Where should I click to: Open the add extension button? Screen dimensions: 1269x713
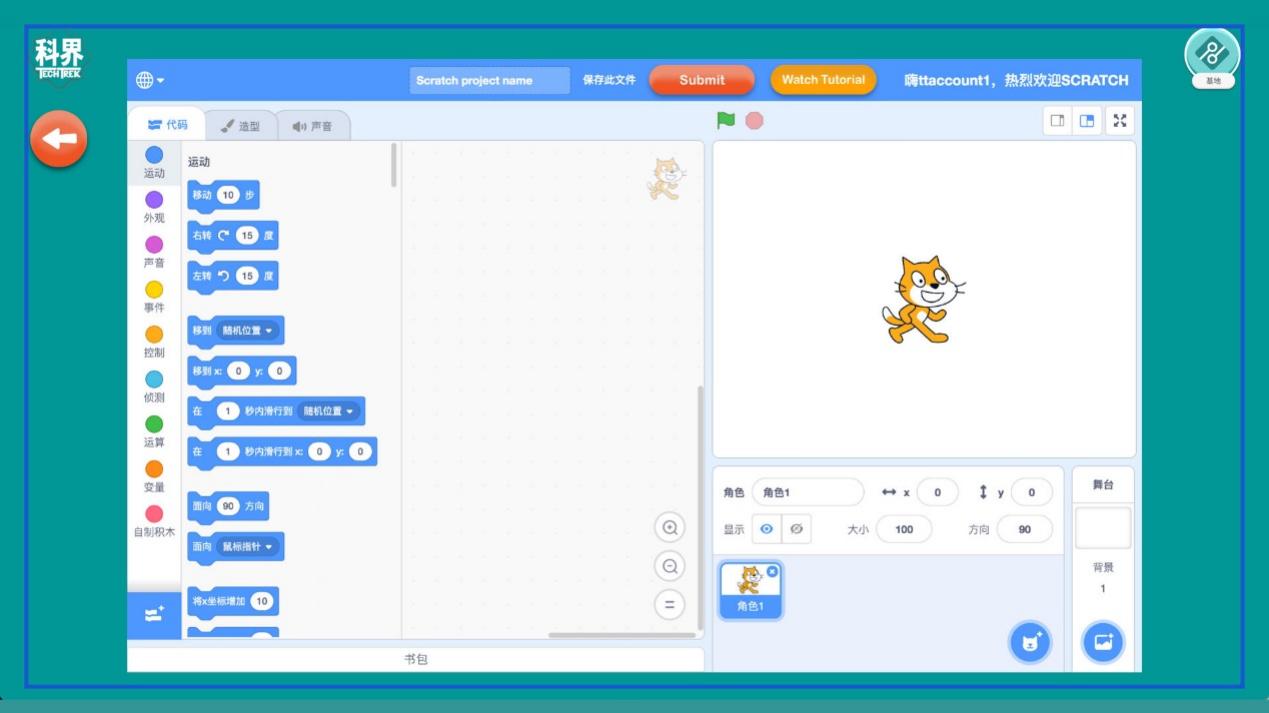pos(154,615)
